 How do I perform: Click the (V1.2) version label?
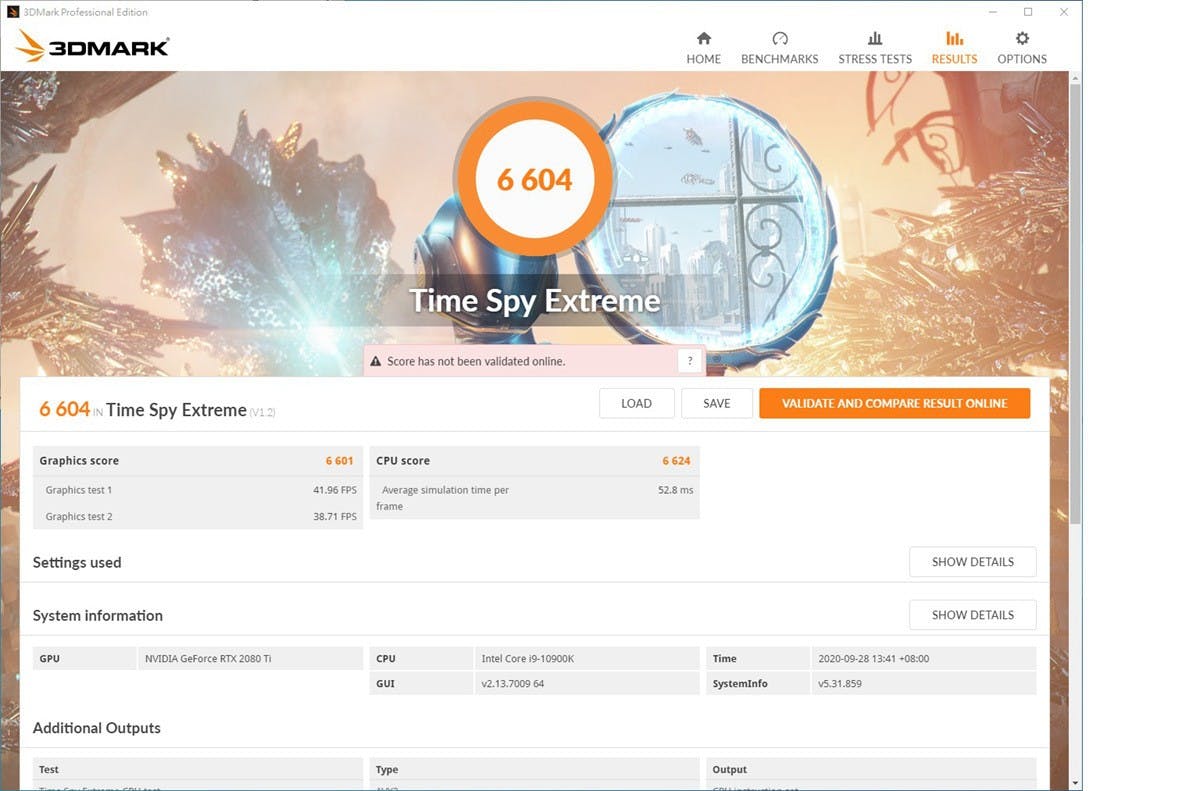(x=262, y=412)
